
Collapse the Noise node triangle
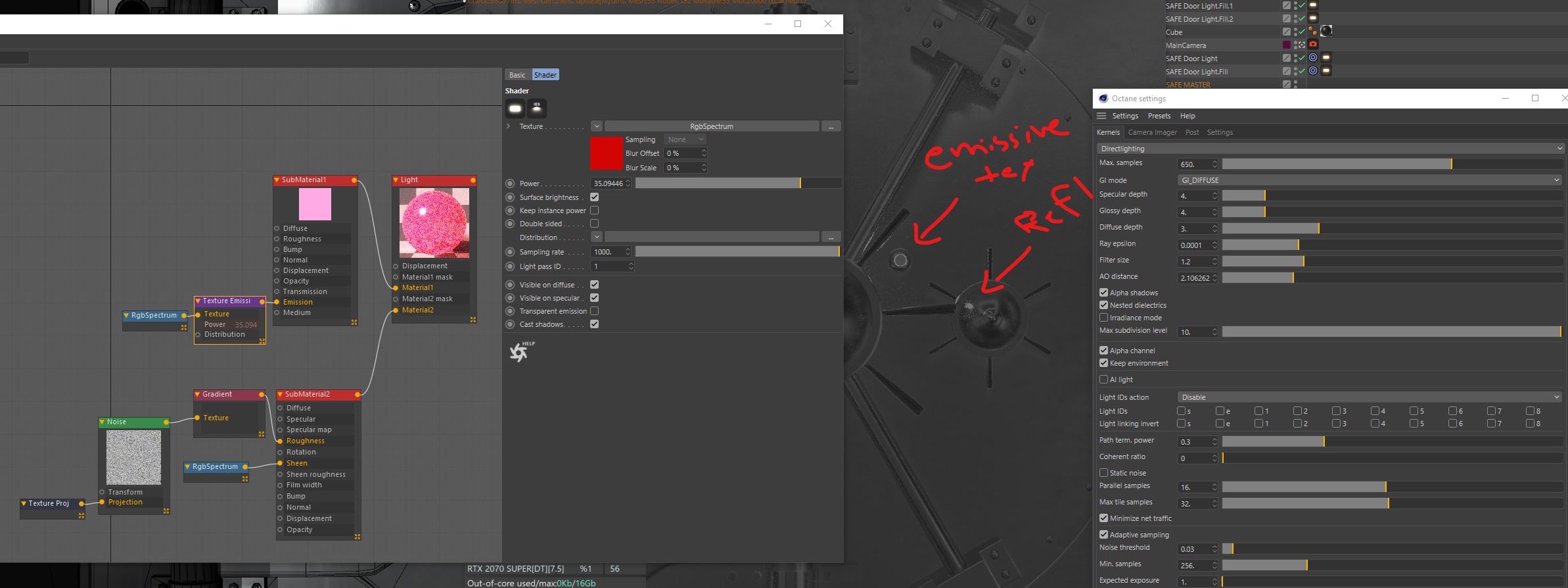(103, 422)
